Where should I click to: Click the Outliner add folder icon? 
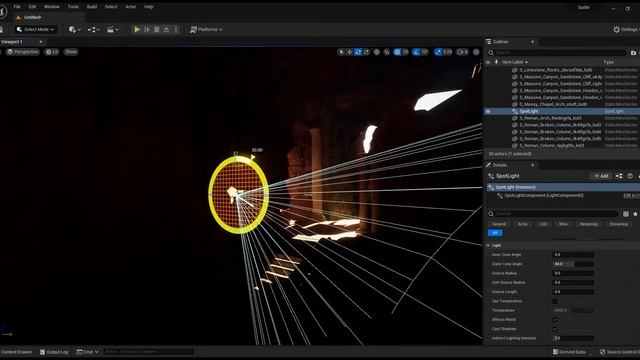633,53
